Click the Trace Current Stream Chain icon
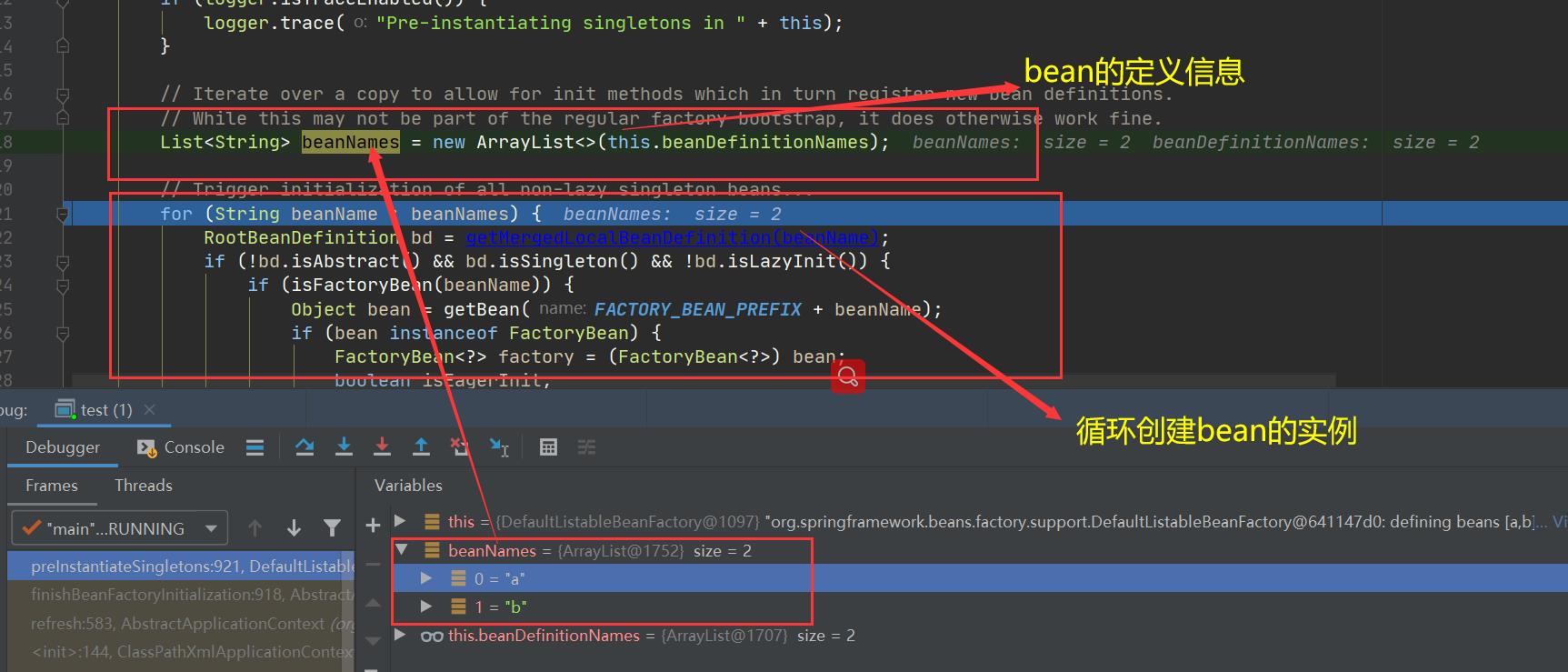This screenshot has width=1568, height=672. (x=586, y=447)
